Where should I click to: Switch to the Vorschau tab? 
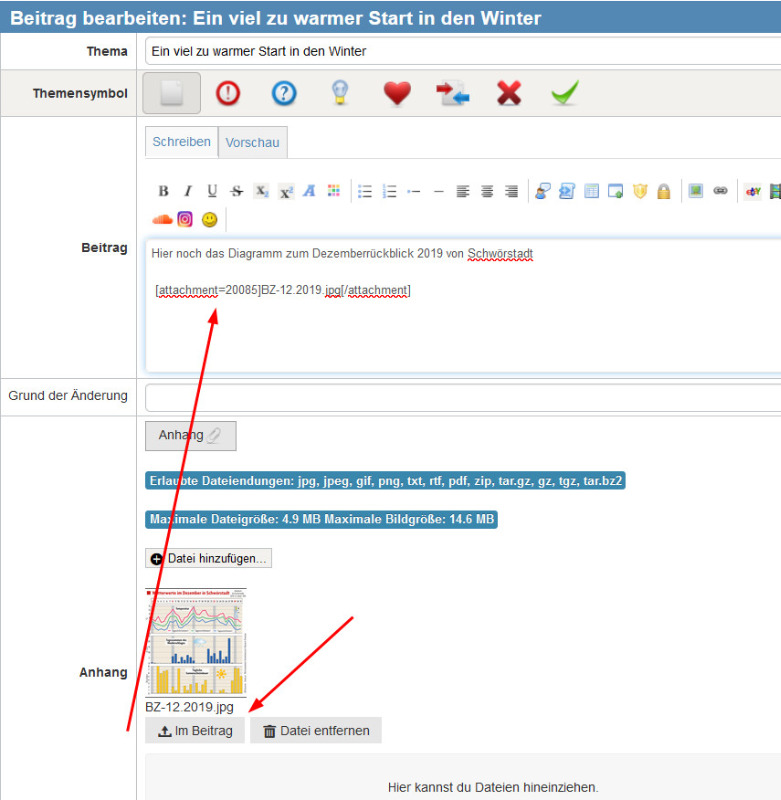[252, 143]
